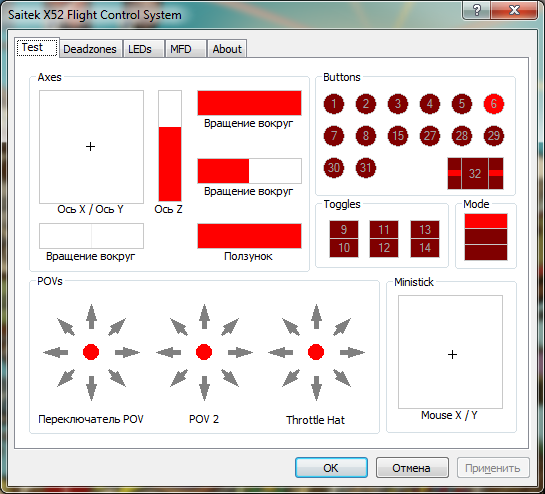The width and height of the screenshot is (545, 494).
Task: Click toggle indicator 14
Action: coord(425,248)
